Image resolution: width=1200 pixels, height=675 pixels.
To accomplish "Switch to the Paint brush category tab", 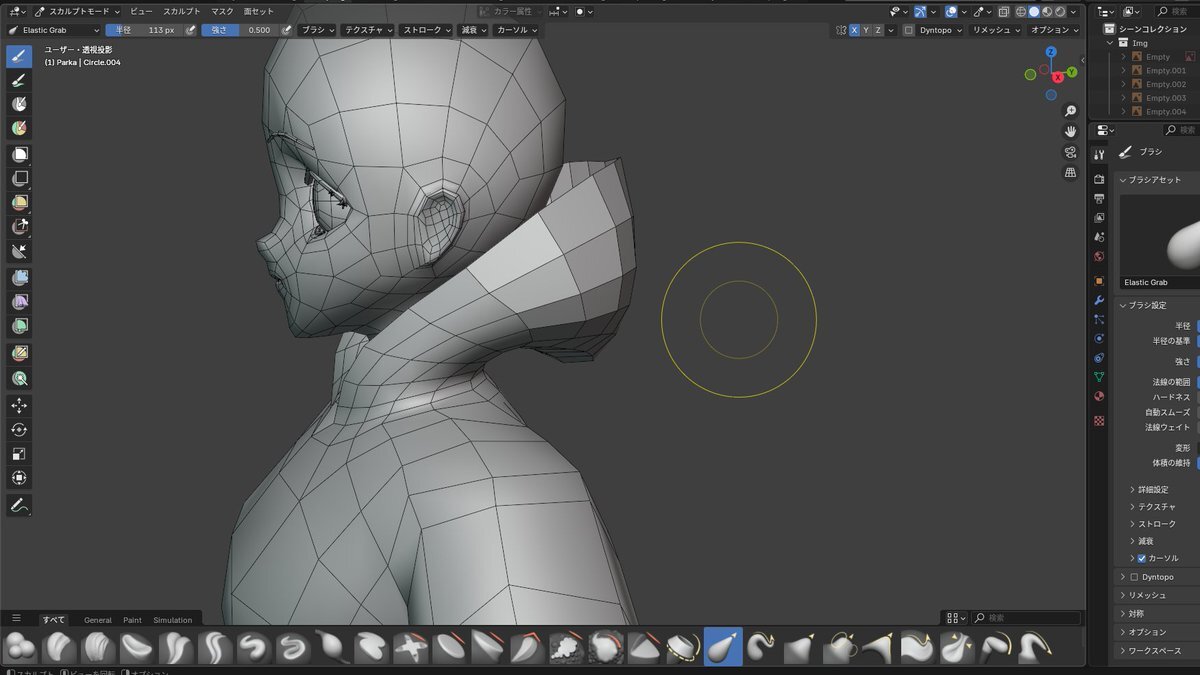I will click(x=132, y=620).
